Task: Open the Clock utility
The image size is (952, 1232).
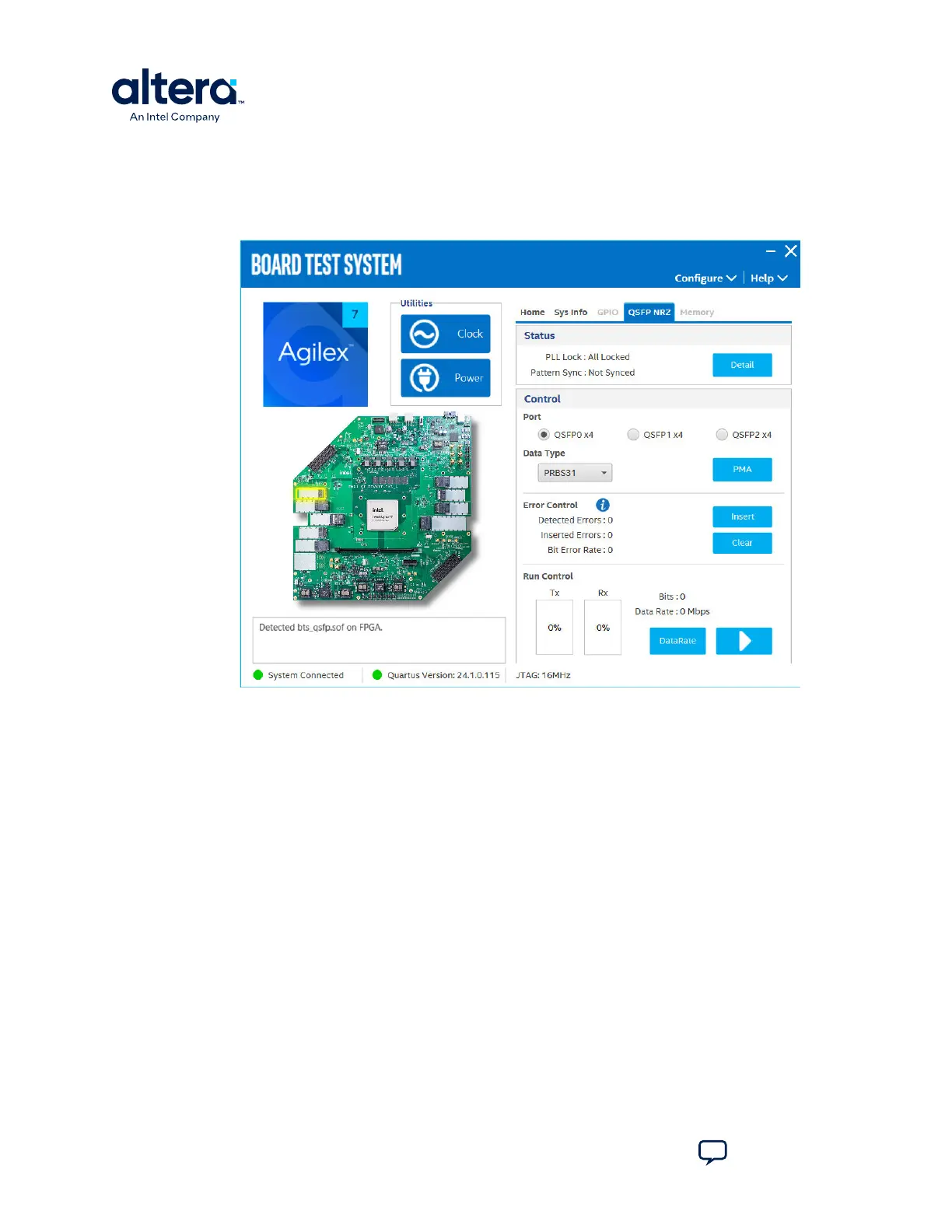Action: click(x=445, y=334)
